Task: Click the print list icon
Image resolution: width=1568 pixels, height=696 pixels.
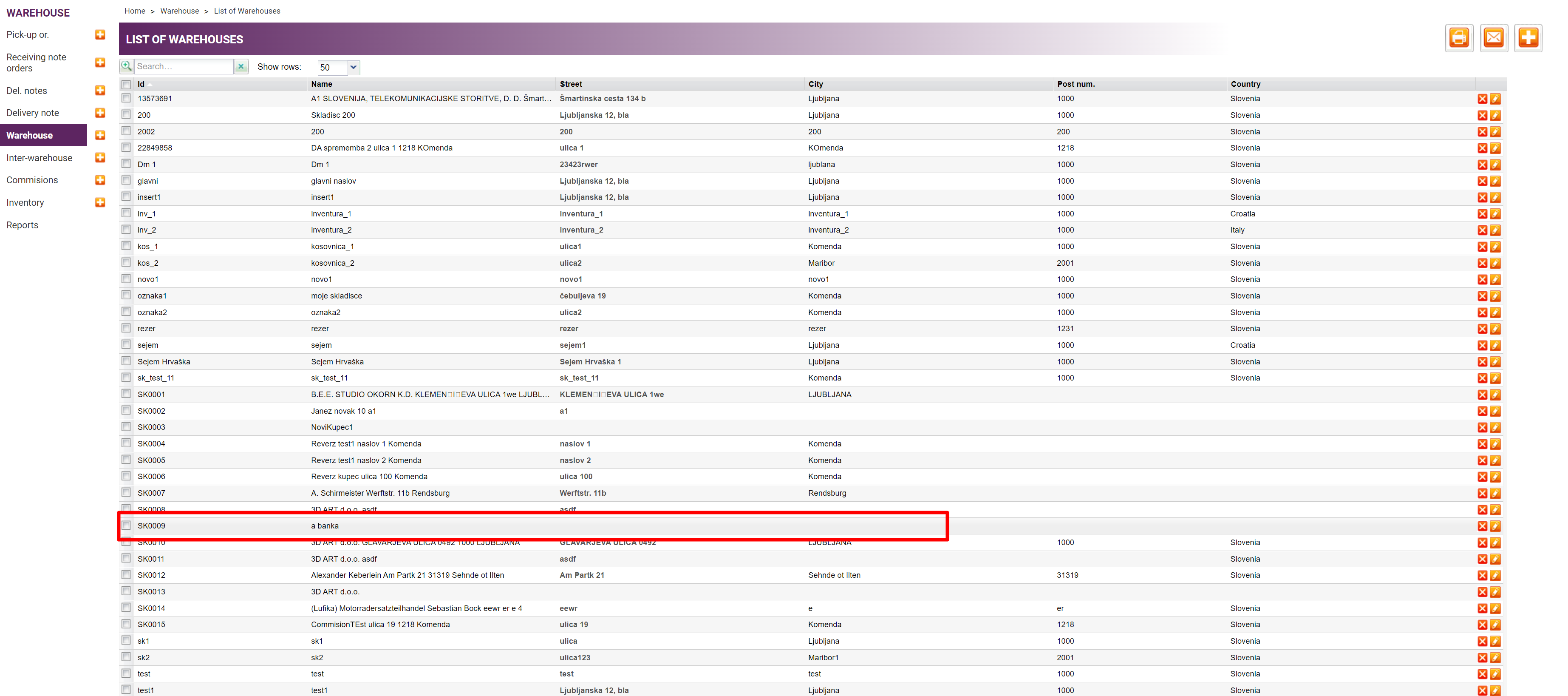Action: click(x=1458, y=38)
